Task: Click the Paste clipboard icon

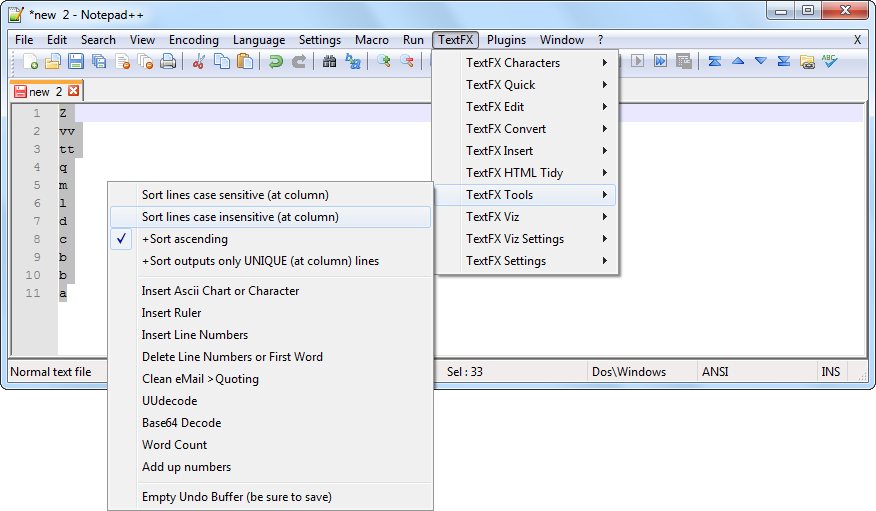Action: pyautogui.click(x=245, y=61)
